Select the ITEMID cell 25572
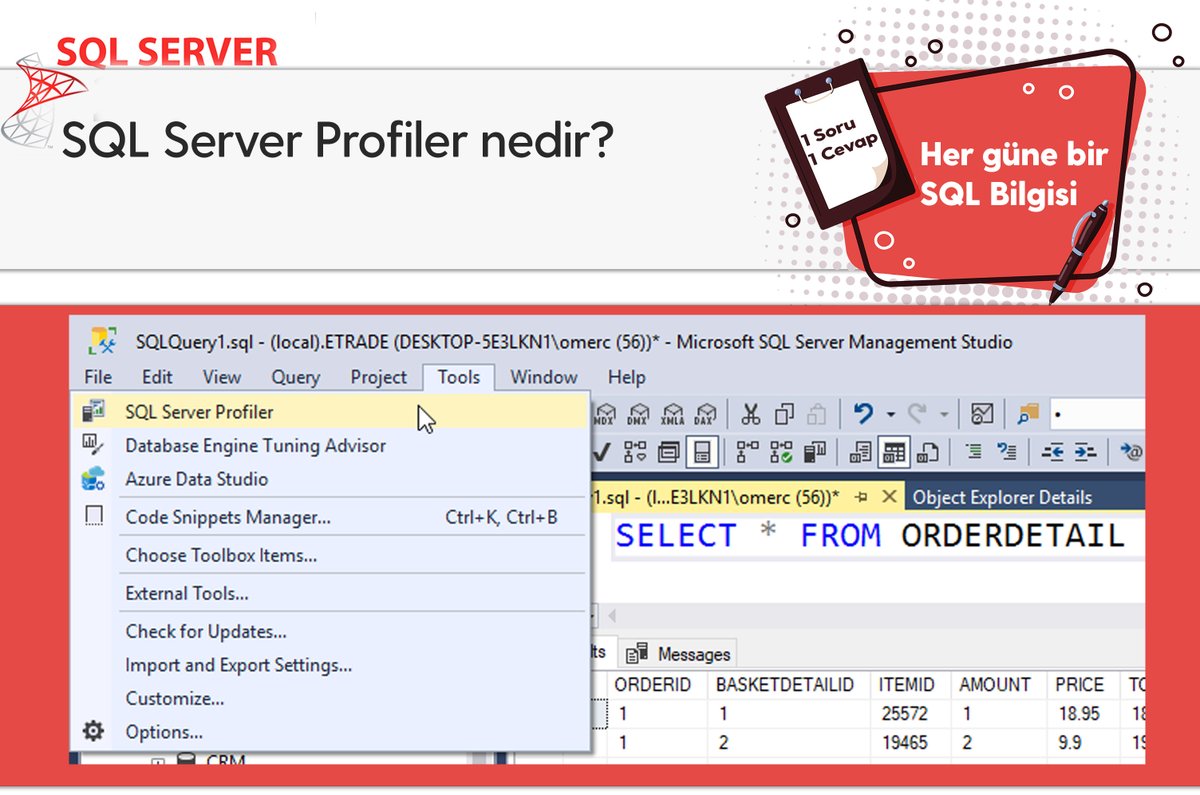The image size is (1200, 795). [911, 713]
